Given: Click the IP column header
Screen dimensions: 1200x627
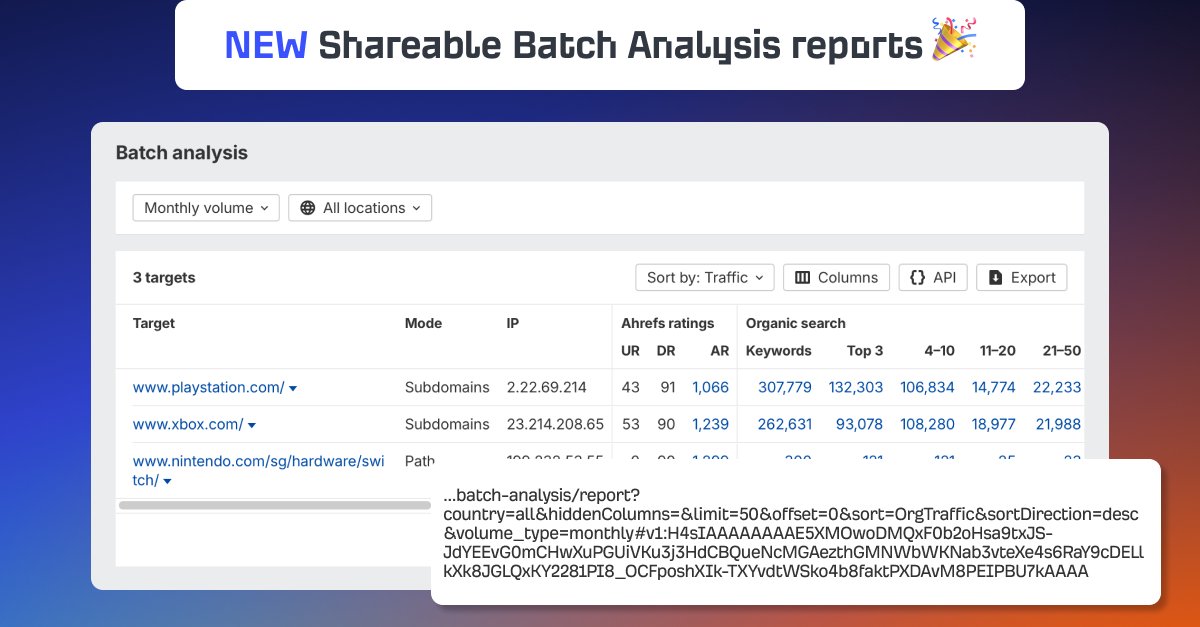Looking at the screenshot, I should click(x=513, y=323).
